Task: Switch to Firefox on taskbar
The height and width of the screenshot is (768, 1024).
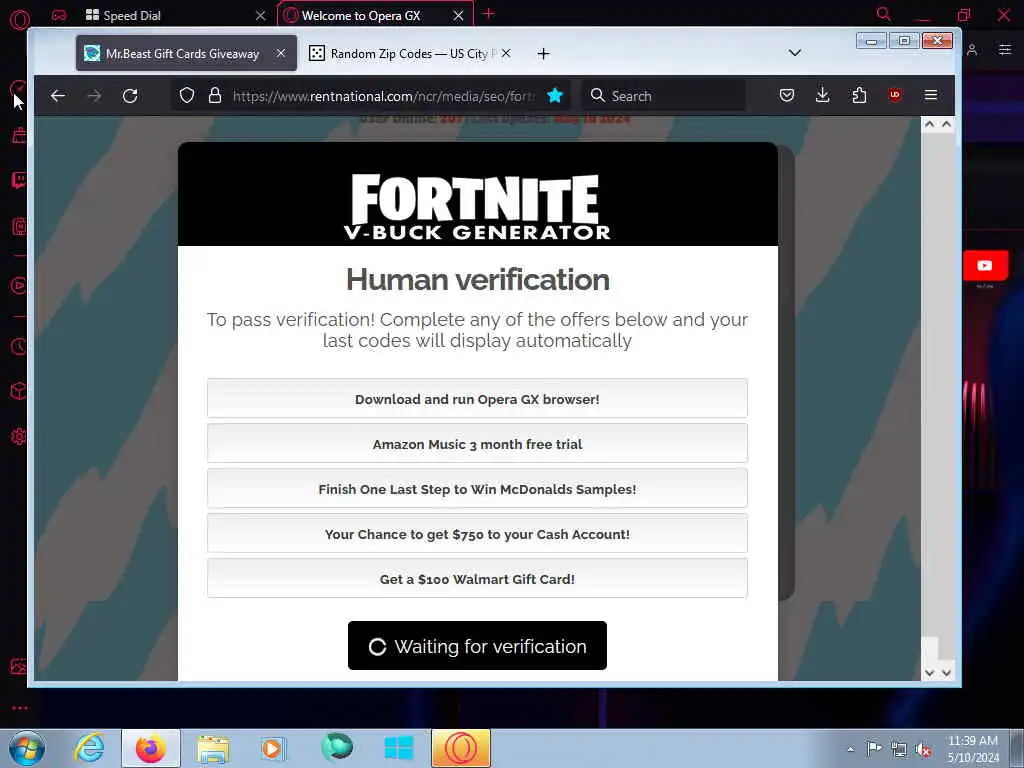Action: point(151,748)
